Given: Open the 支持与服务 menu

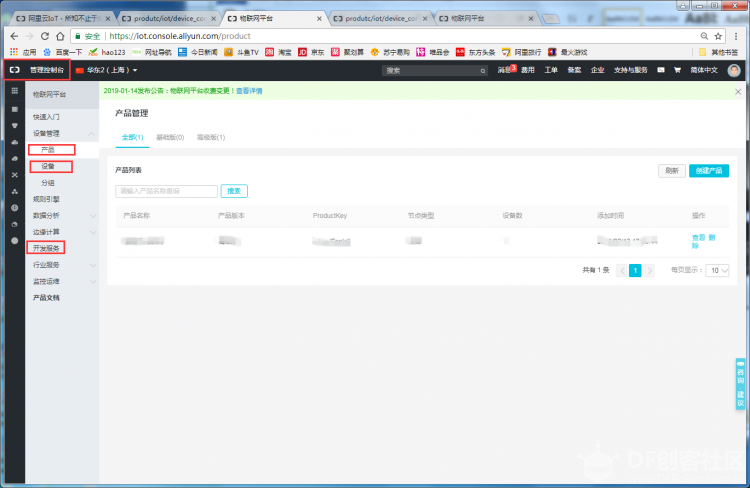Looking at the screenshot, I should pyautogui.click(x=630, y=70).
